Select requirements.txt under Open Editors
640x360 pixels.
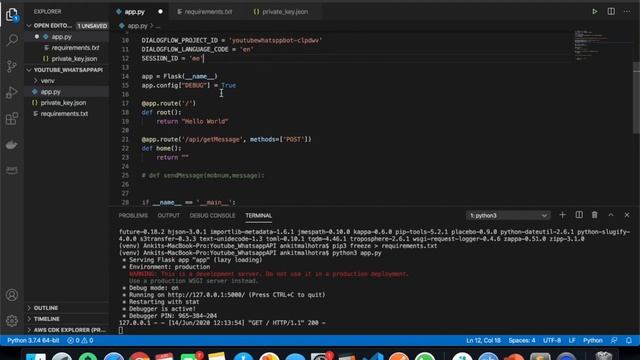click(75, 48)
